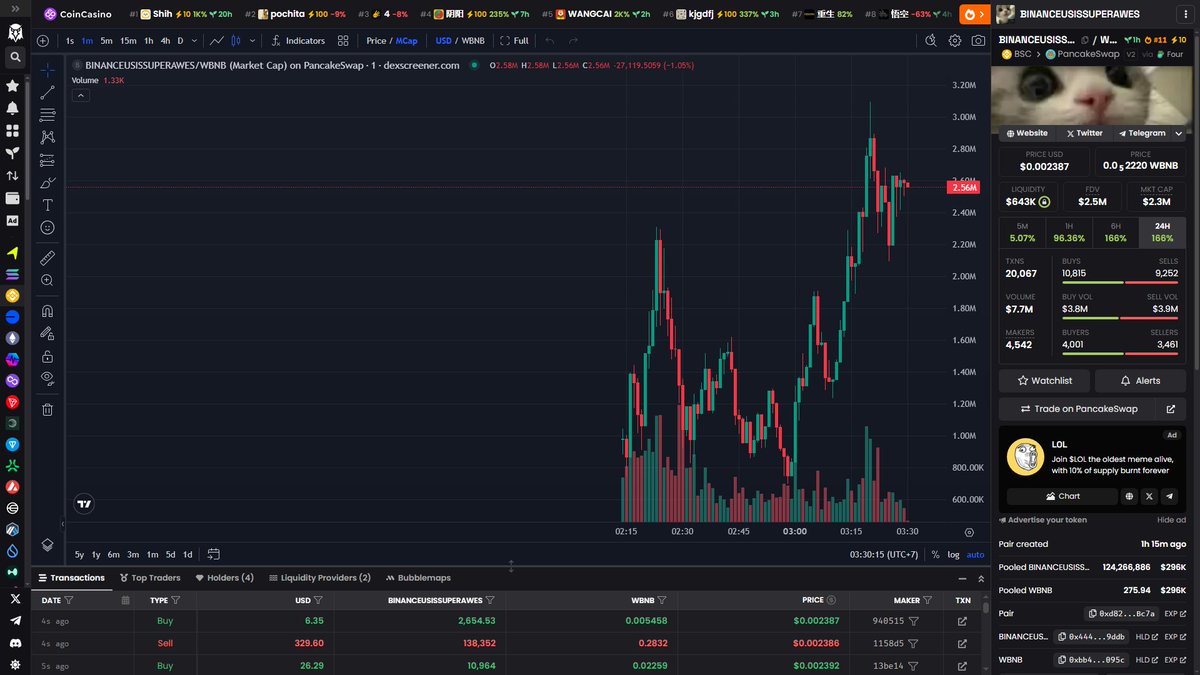Toggle log scale on chart
The height and width of the screenshot is (675, 1200).
coord(953,554)
